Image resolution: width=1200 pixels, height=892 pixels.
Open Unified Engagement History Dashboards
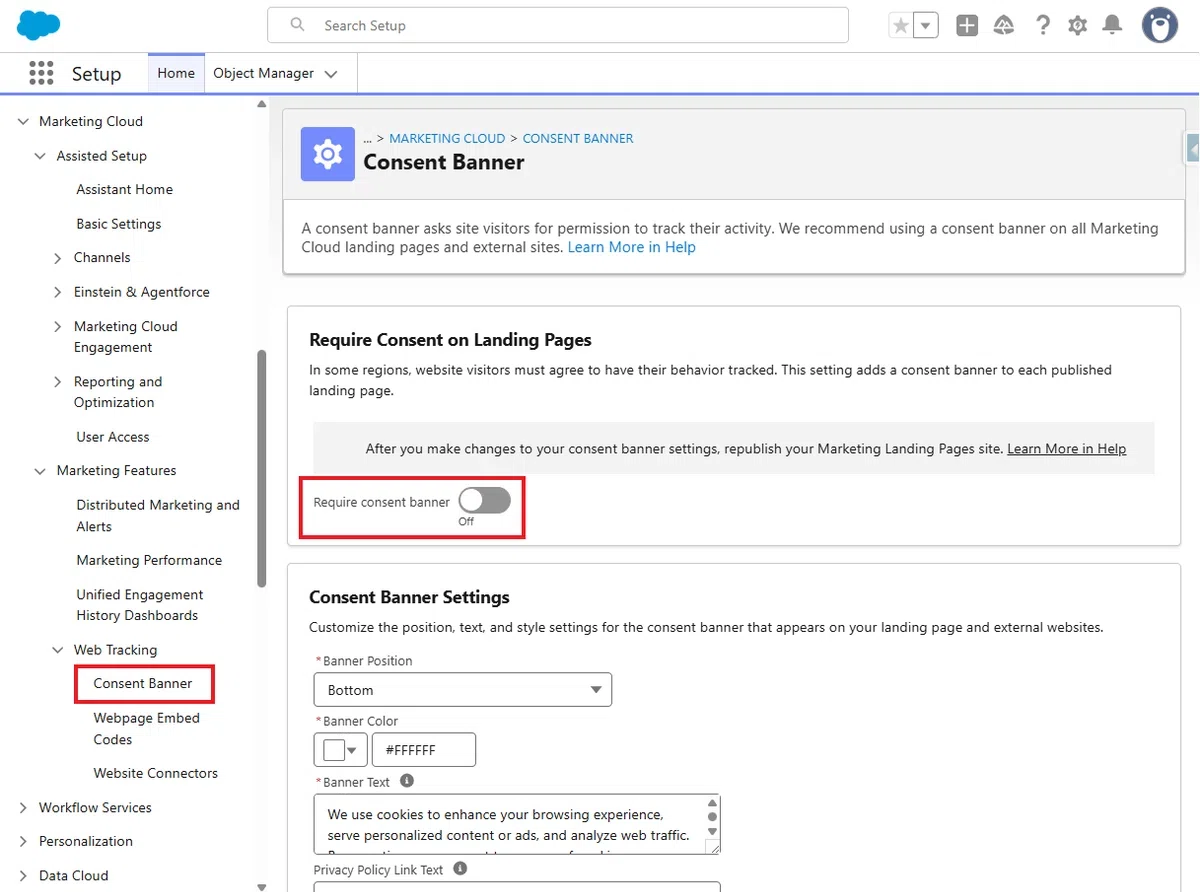[140, 605]
